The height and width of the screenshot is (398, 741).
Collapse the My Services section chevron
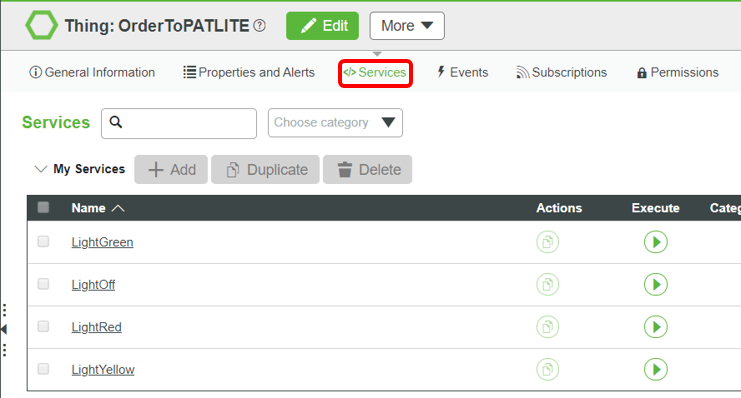point(41,169)
